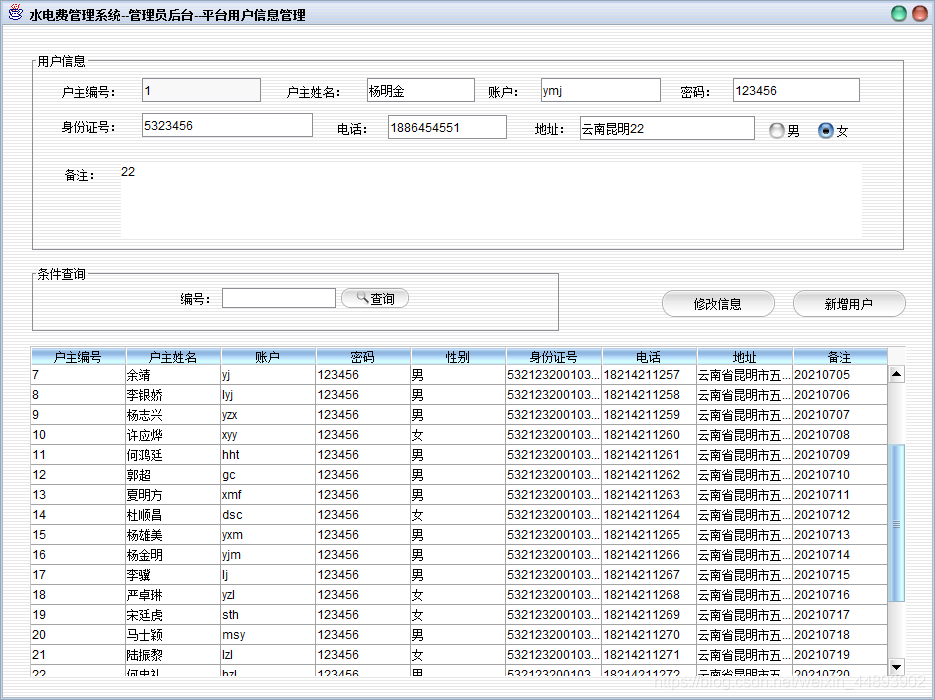The height and width of the screenshot is (700, 935).
Task: Click the phone cell 18214211257
Action: (x=649, y=374)
